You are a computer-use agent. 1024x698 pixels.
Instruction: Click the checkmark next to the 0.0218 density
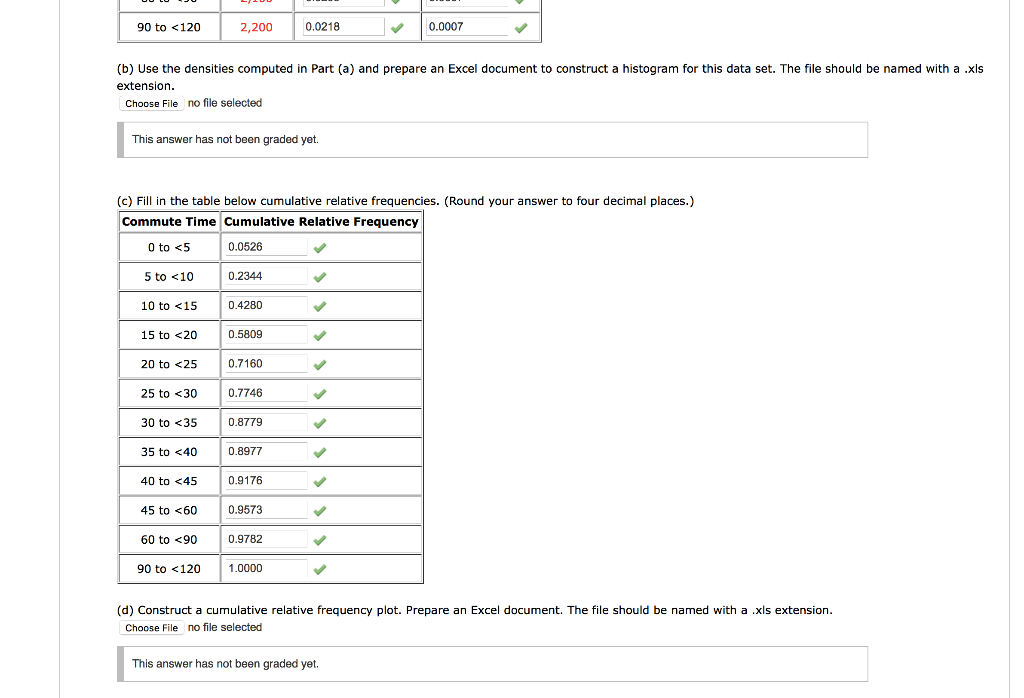pyautogui.click(x=397, y=28)
